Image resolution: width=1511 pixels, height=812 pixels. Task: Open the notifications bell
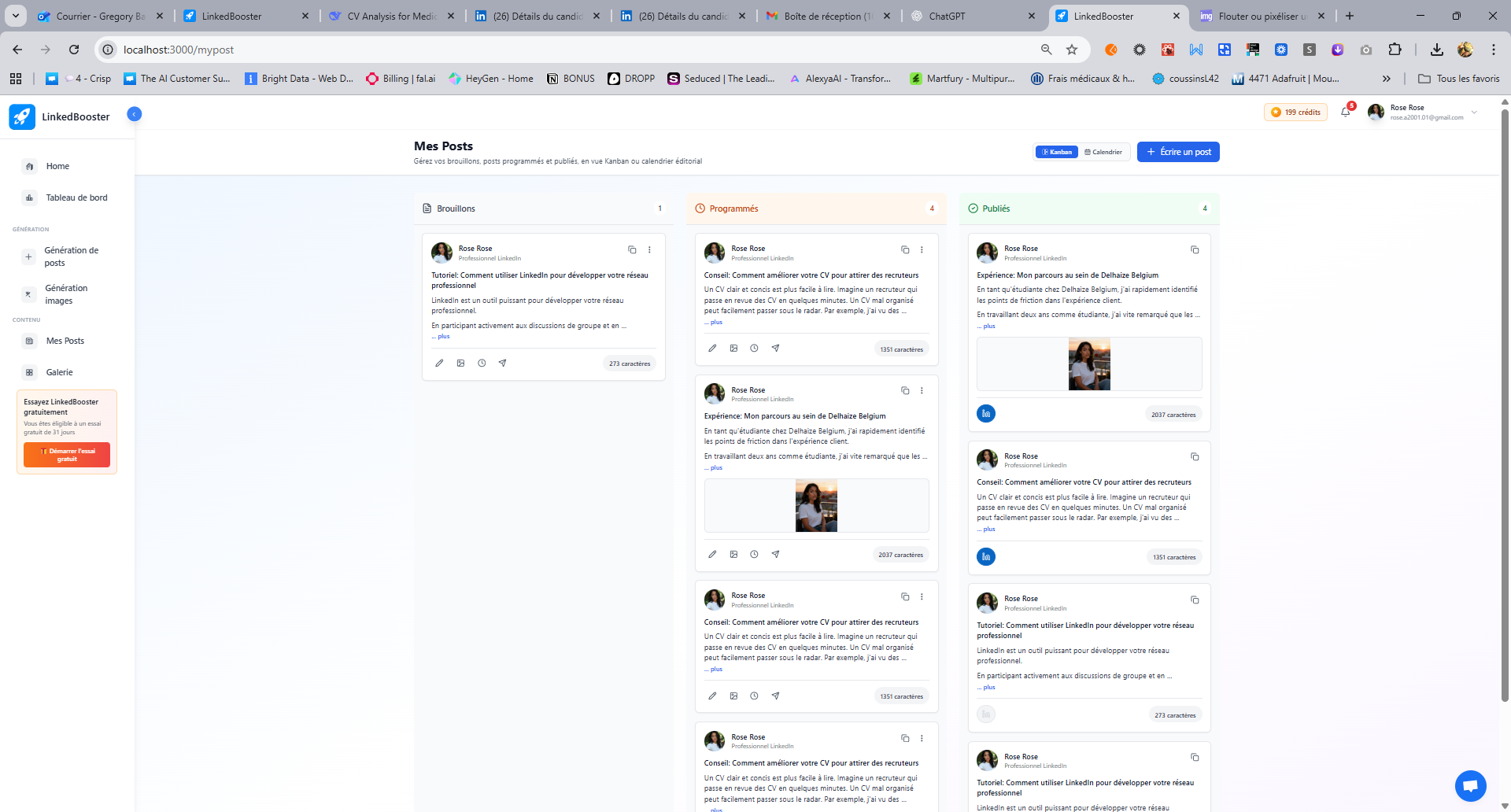tap(1346, 113)
